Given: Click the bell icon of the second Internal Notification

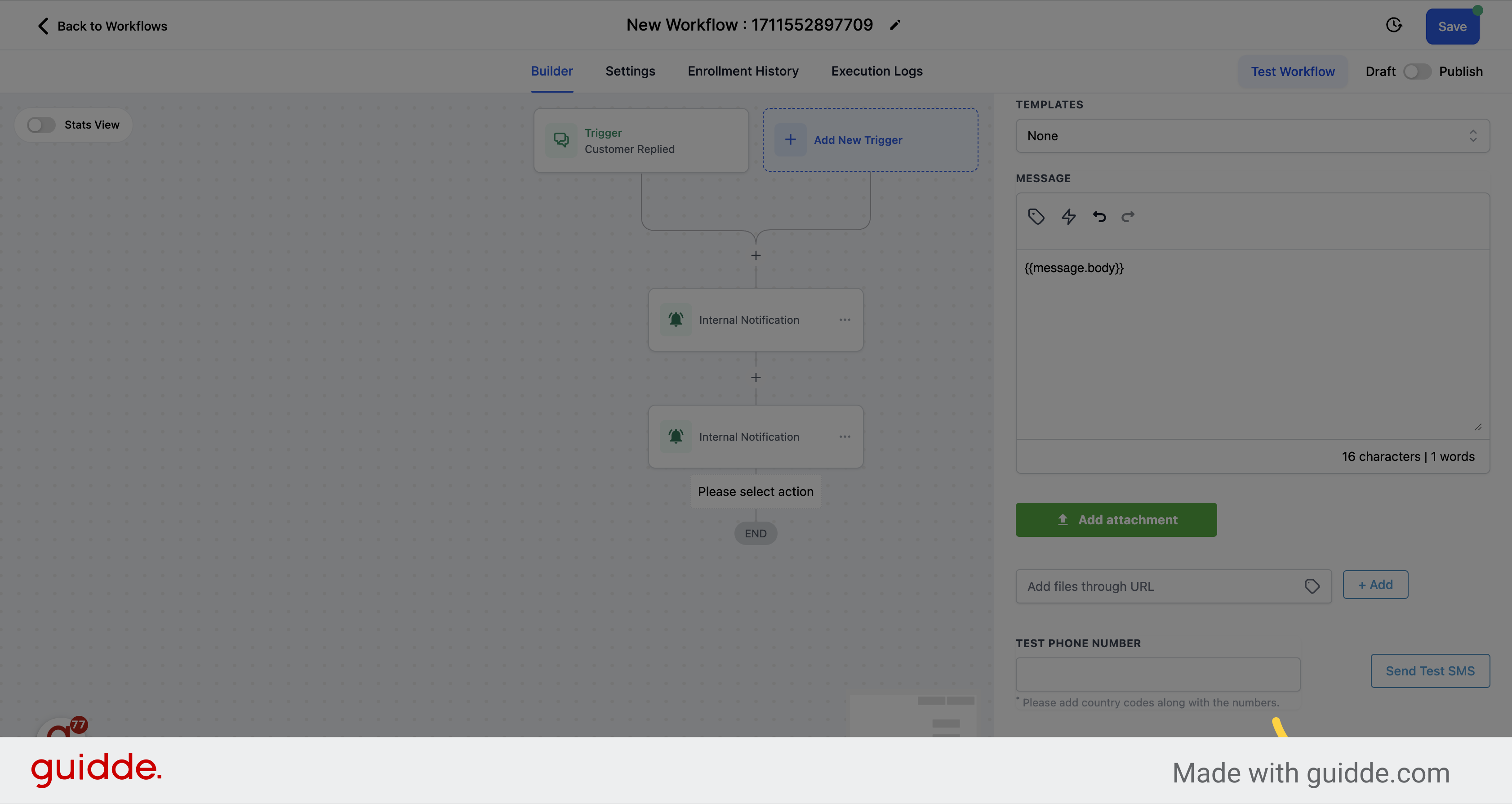Looking at the screenshot, I should [676, 436].
